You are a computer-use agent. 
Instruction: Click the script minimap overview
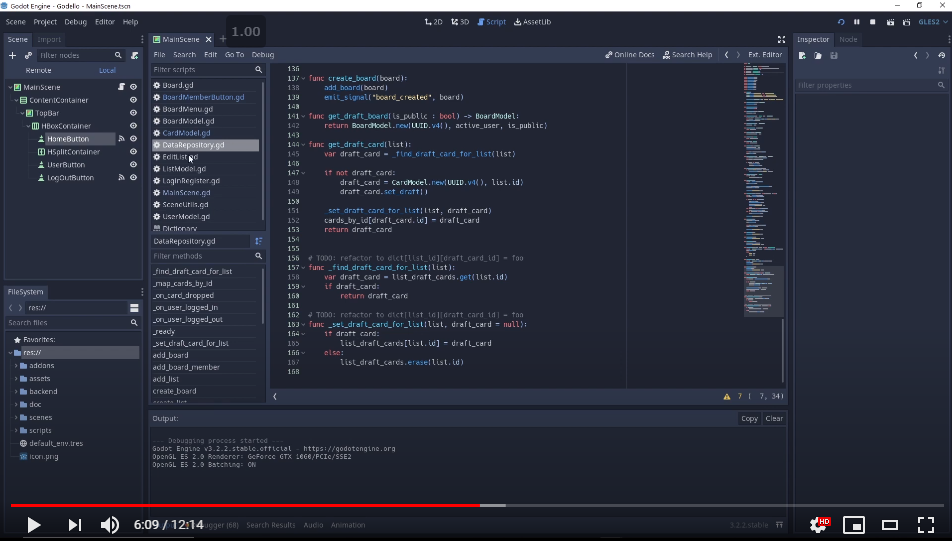point(763,188)
